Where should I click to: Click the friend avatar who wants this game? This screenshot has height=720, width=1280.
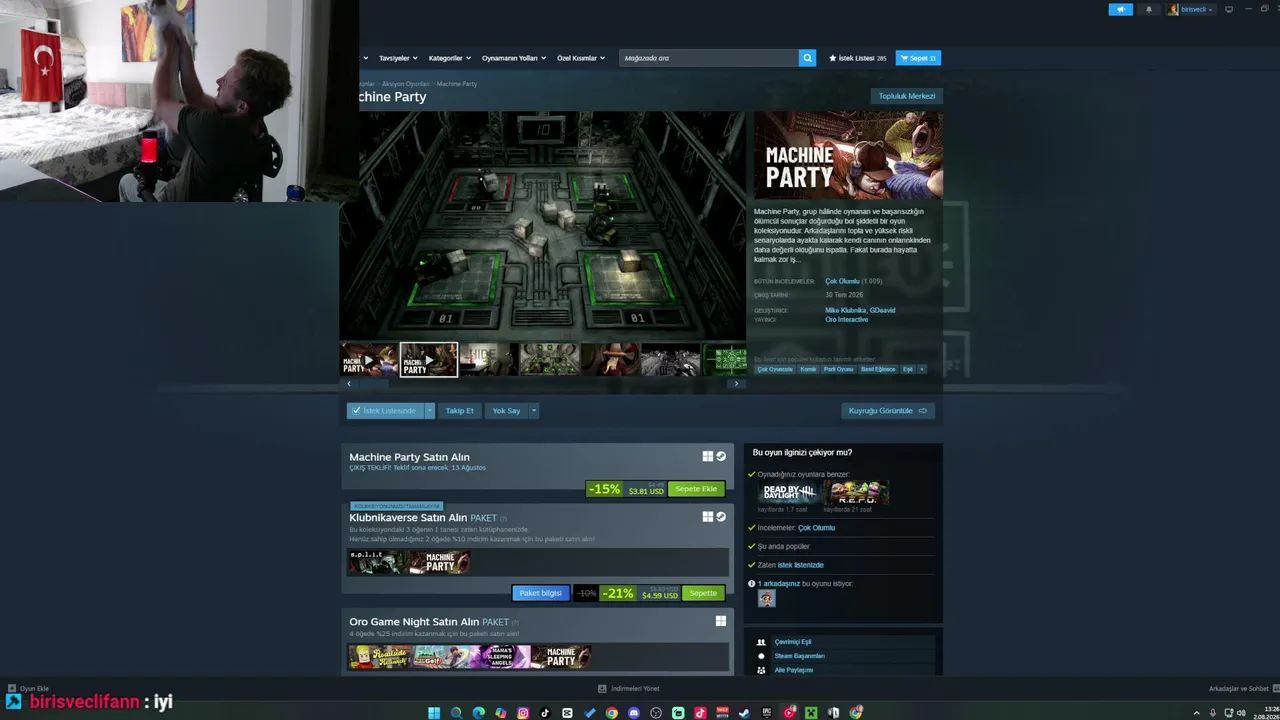(x=767, y=598)
